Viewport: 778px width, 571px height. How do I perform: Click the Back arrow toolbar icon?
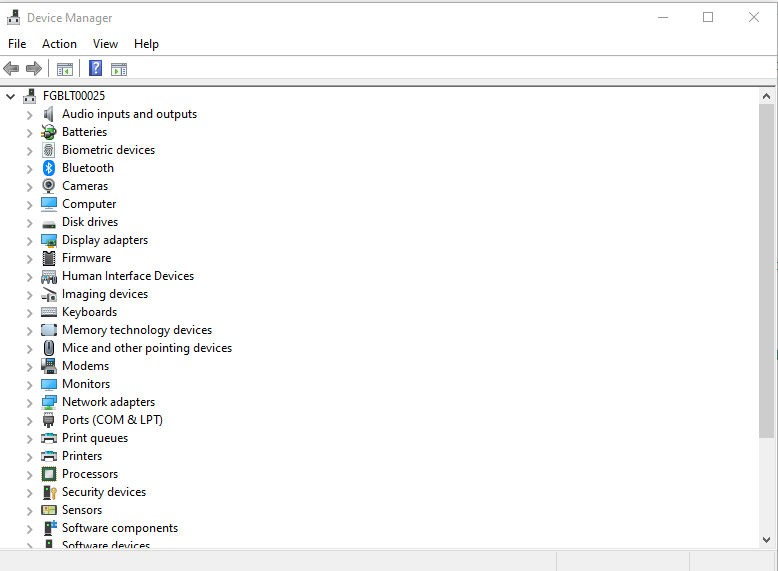coord(11,68)
